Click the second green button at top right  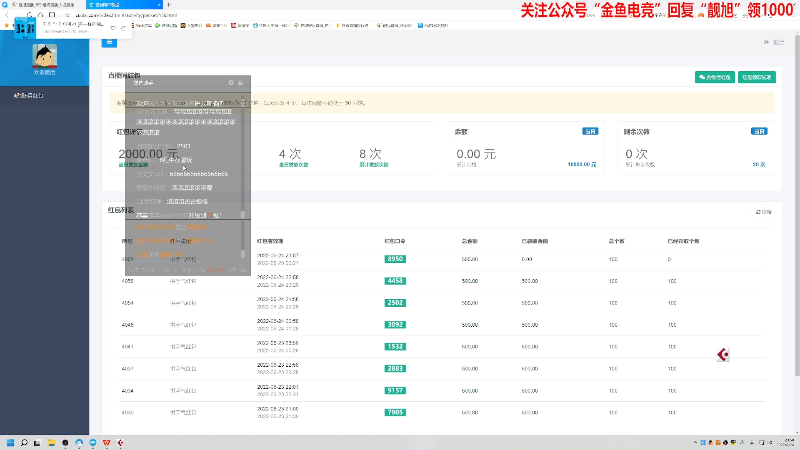[757, 77]
